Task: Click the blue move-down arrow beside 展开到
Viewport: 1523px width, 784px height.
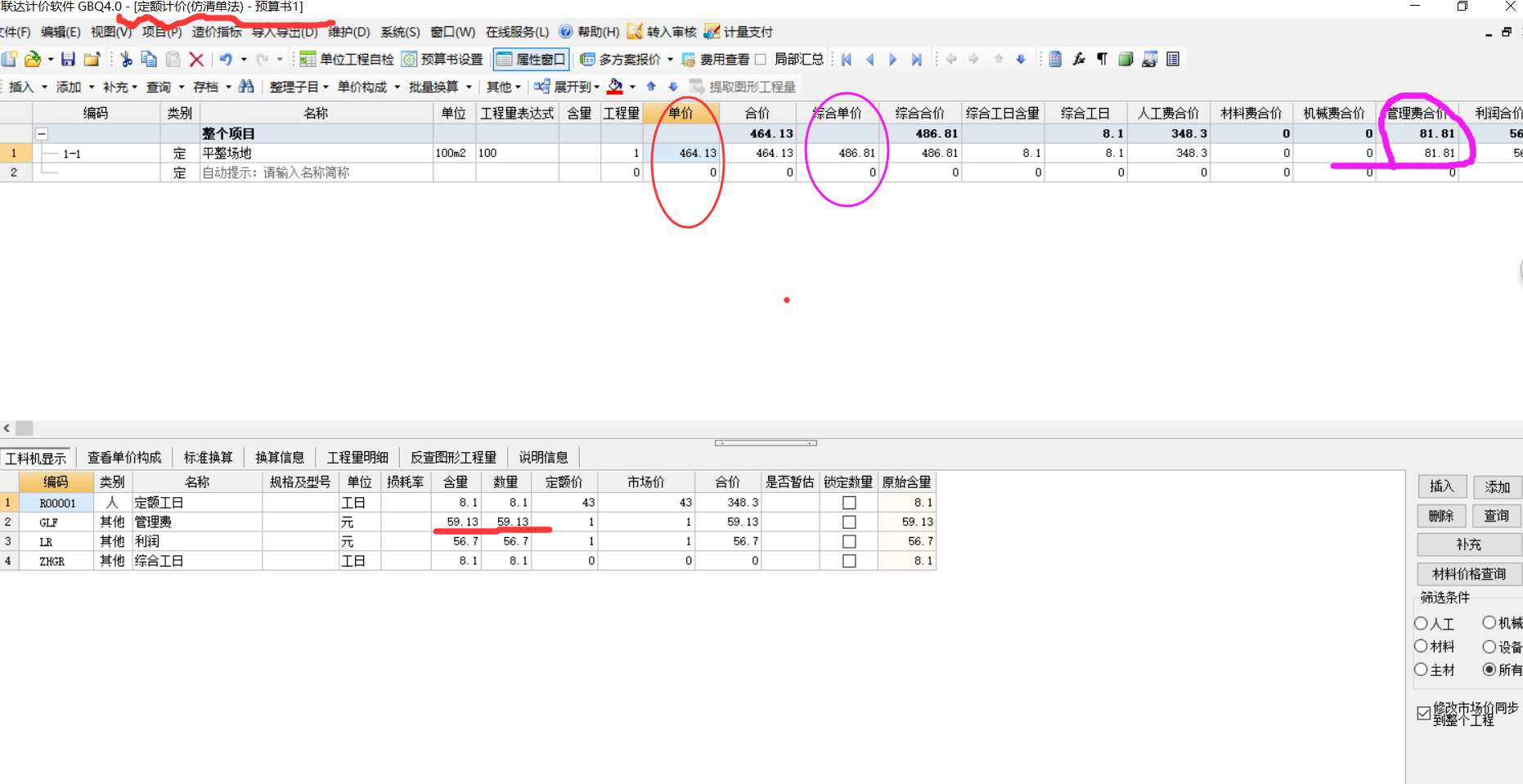Action: coord(673,87)
